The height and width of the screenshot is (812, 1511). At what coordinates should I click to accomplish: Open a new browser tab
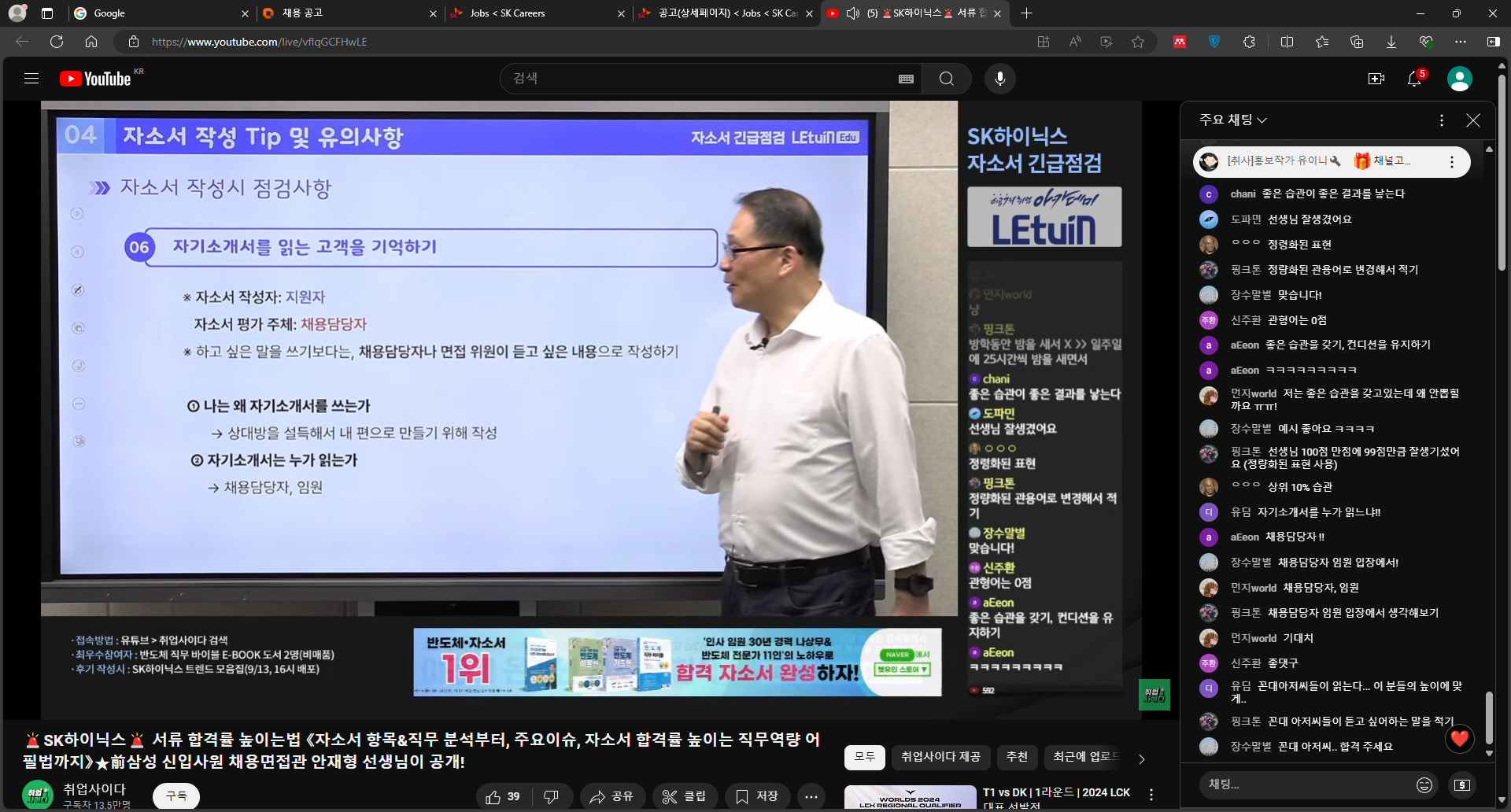click(x=1027, y=13)
